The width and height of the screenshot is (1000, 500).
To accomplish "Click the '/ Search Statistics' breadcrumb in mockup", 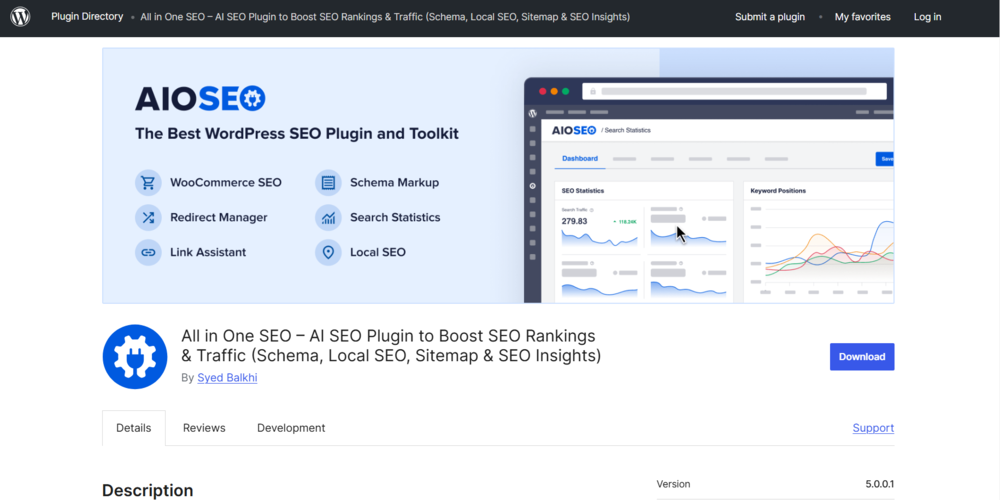I will click(626, 131).
